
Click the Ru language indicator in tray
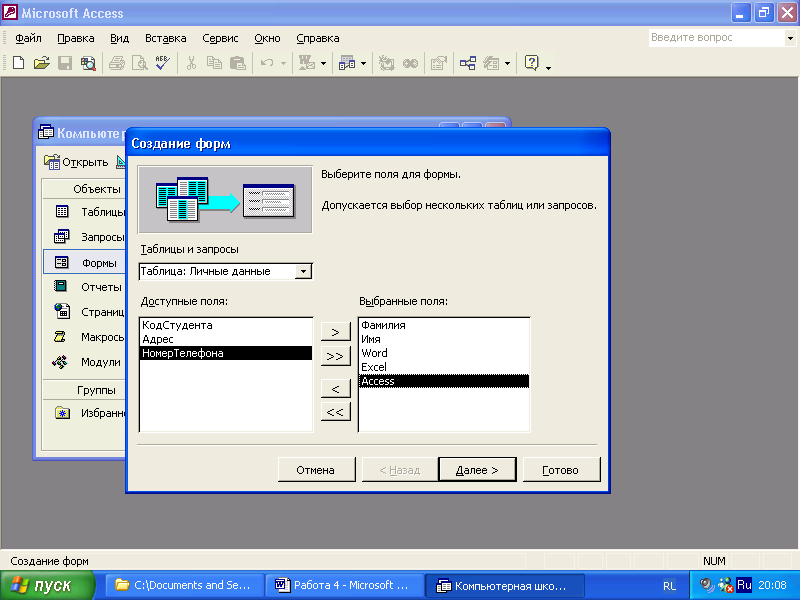[744, 585]
